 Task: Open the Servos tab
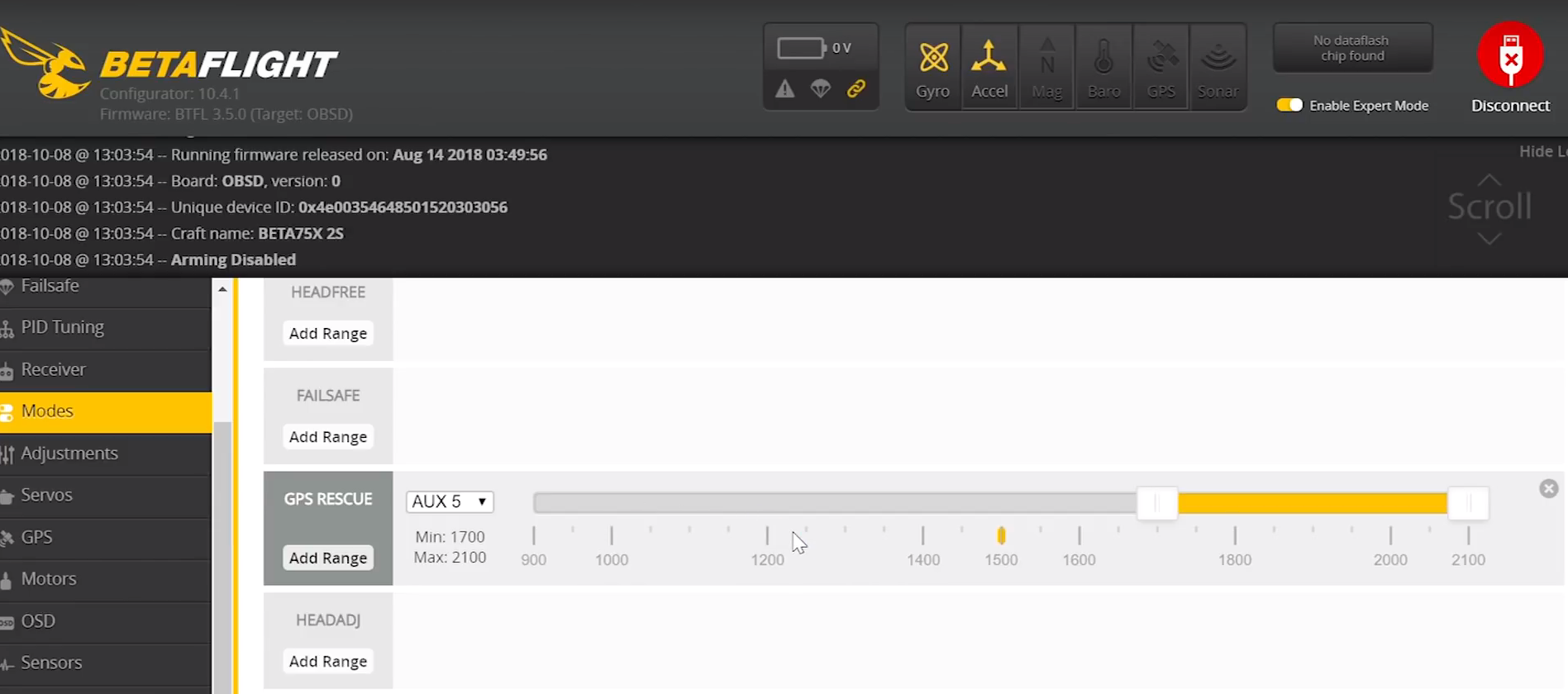click(106, 496)
